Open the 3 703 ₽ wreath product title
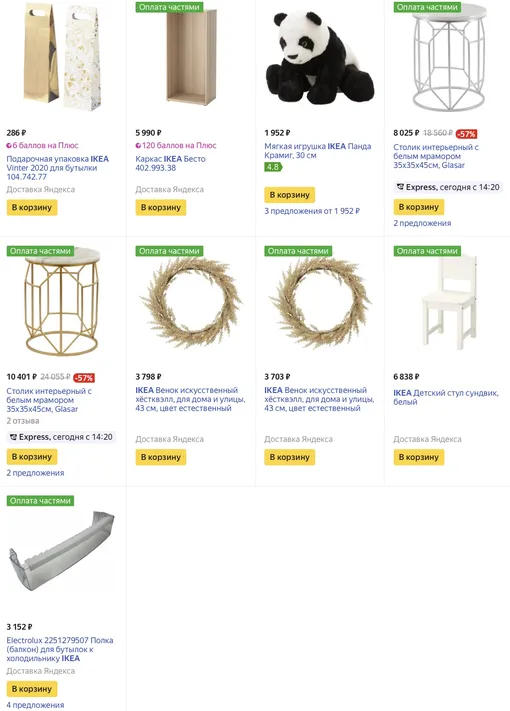This screenshot has width=510, height=711. [319, 399]
